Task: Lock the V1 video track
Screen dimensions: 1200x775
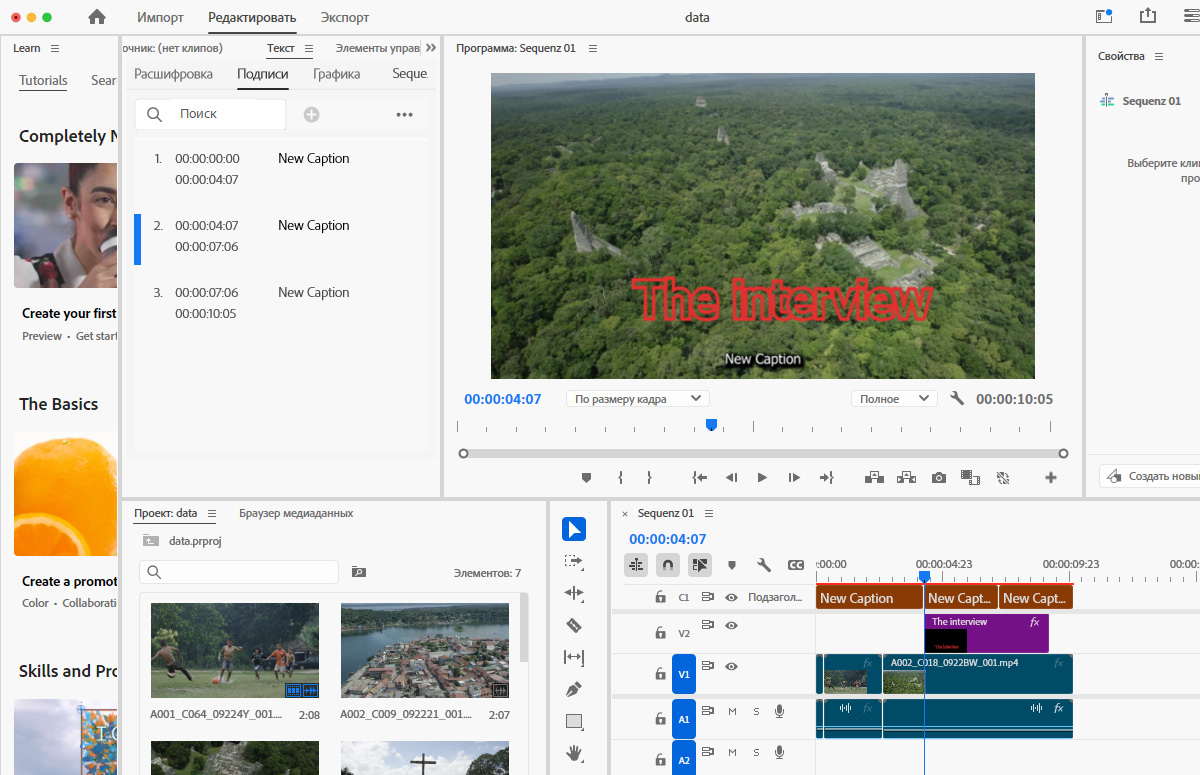Action: (660, 674)
